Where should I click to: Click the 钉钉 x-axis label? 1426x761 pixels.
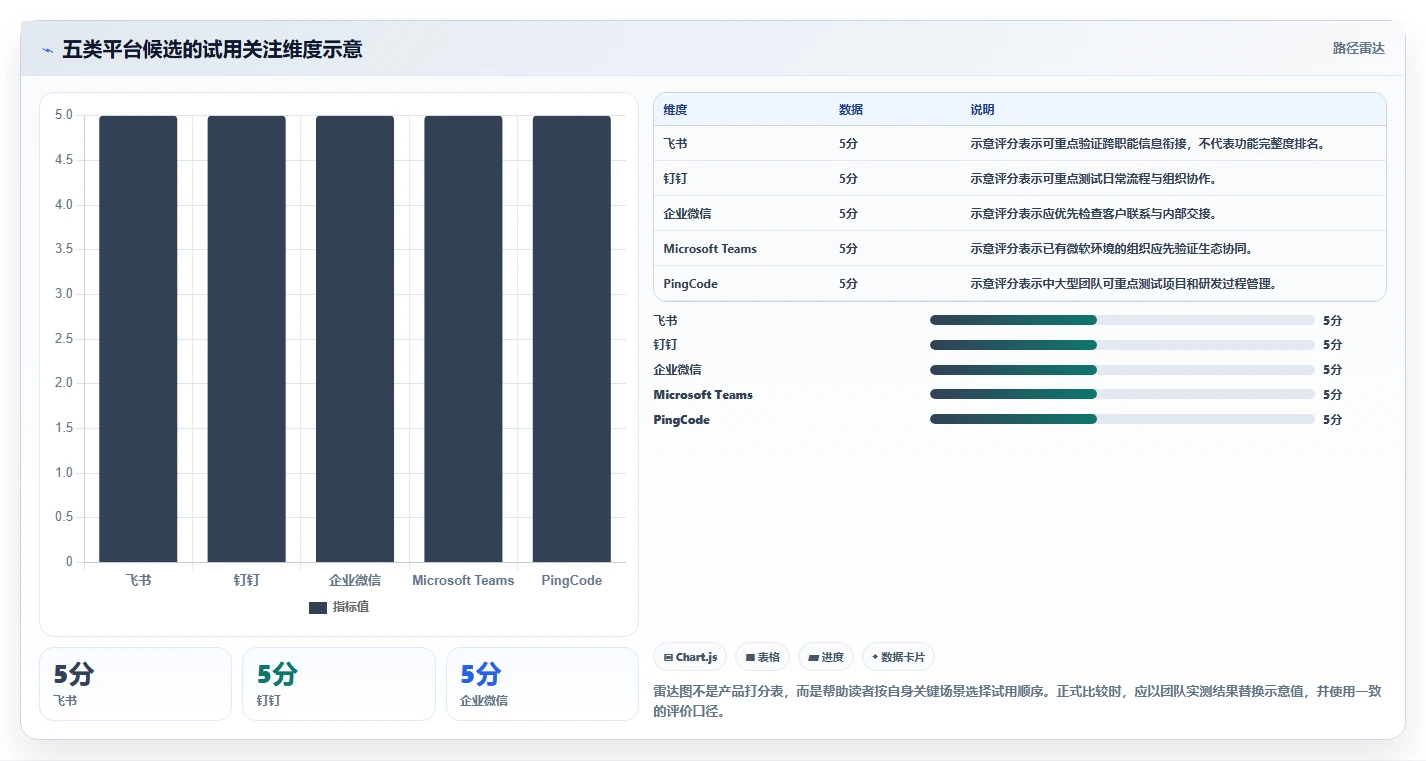(x=246, y=580)
